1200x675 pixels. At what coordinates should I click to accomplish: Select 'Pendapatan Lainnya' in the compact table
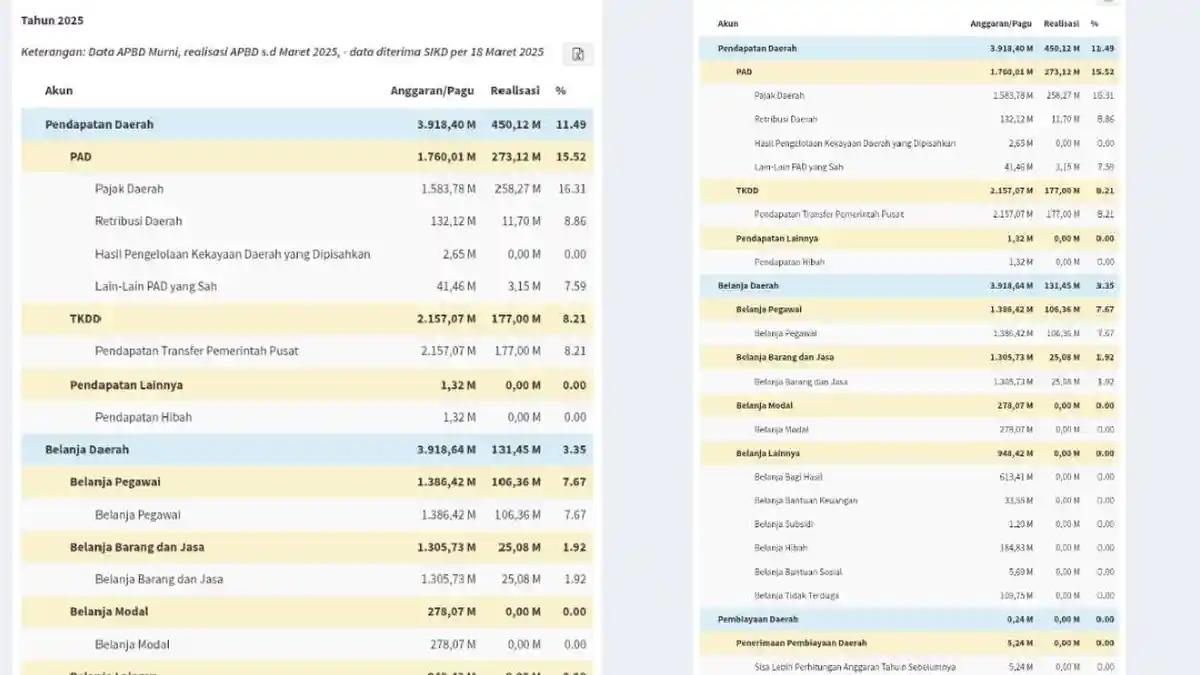(777, 238)
